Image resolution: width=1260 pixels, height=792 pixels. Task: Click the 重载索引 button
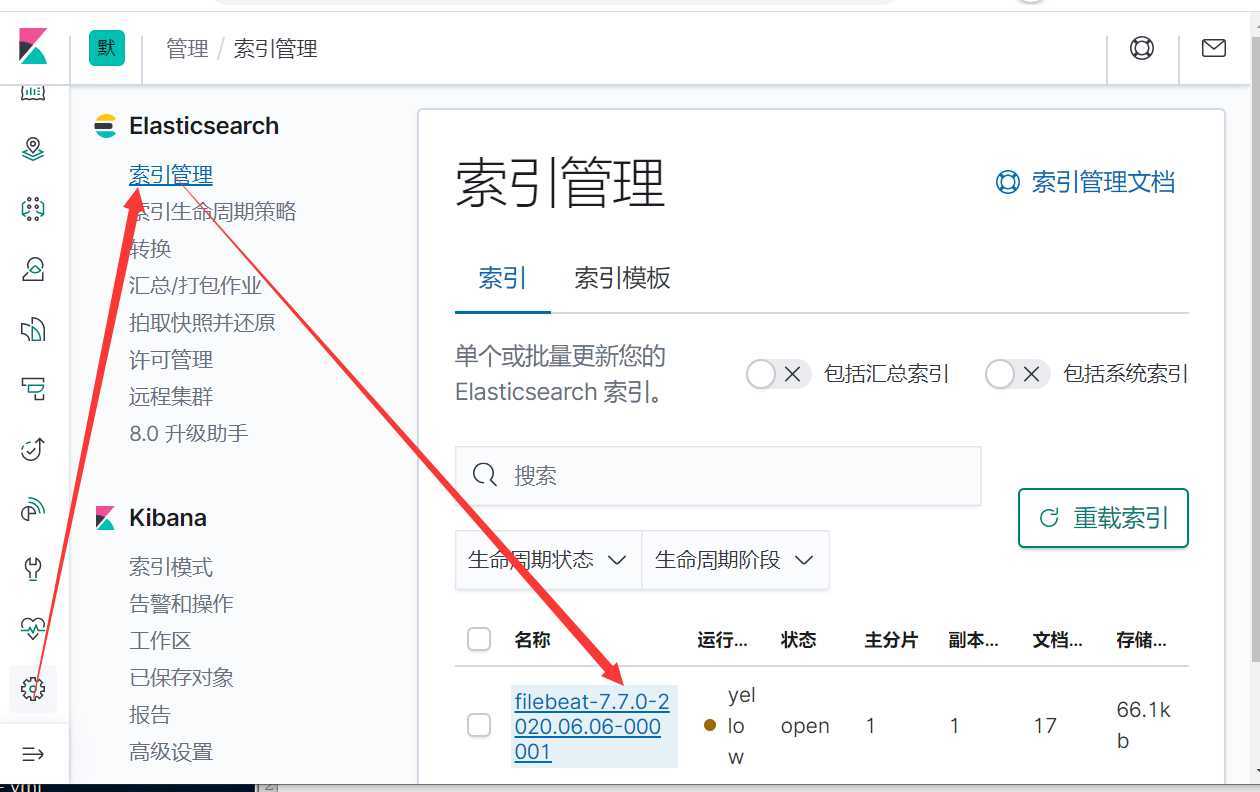point(1103,518)
